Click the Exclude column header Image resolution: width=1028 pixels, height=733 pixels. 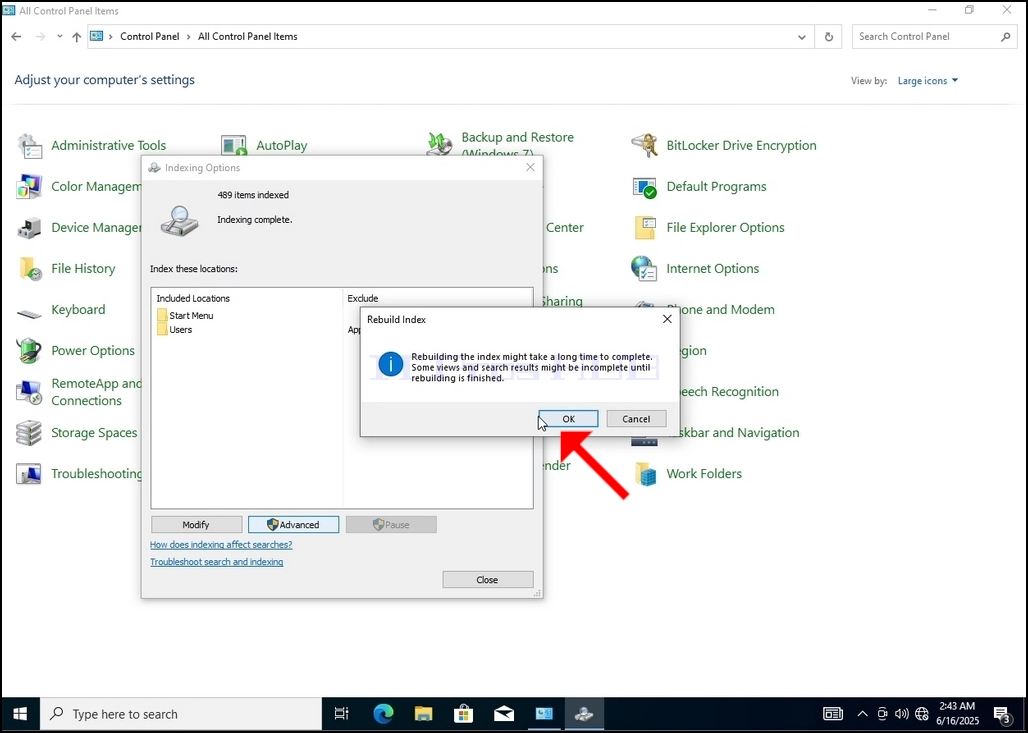point(363,298)
